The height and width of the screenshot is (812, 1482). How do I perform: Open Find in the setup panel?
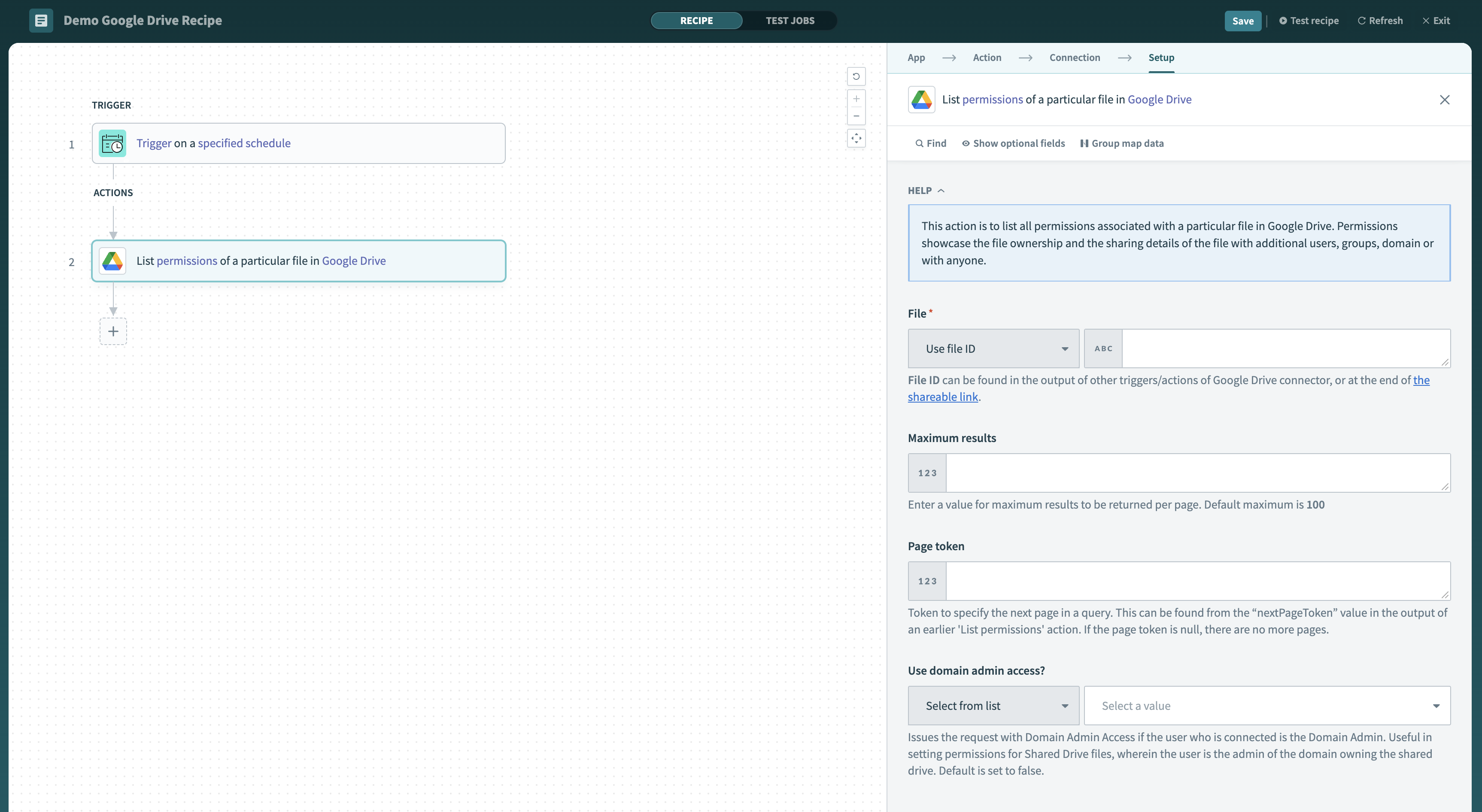(x=930, y=143)
